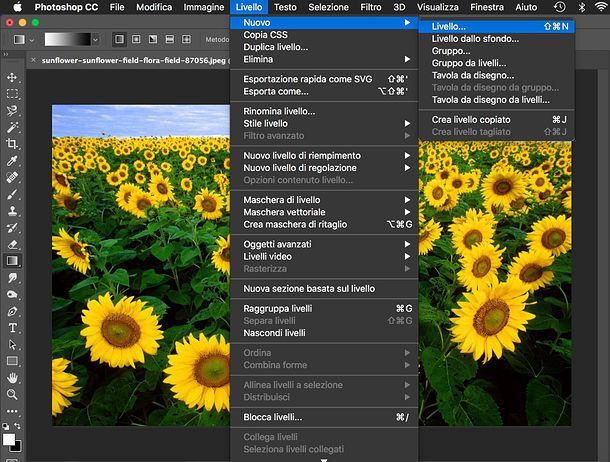
Task: Expand the Maschera vettoriale submenu
Action: tap(324, 212)
